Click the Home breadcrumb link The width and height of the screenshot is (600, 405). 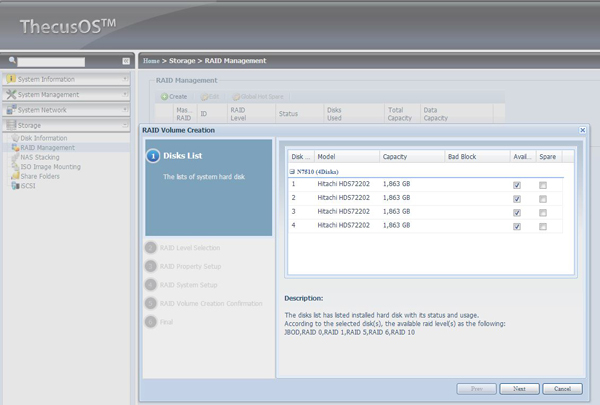(x=152, y=61)
